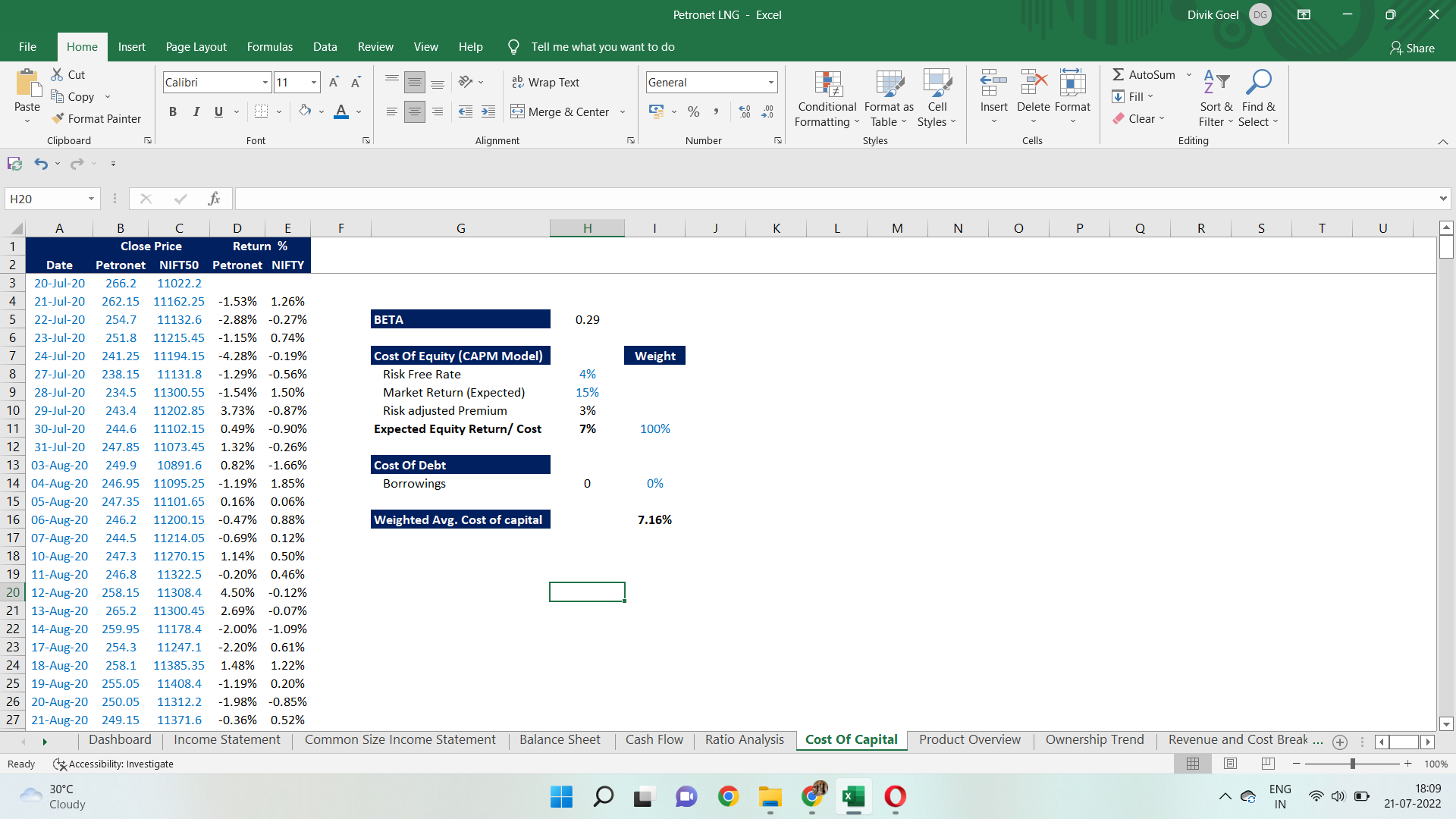Apply Comma Style number format
This screenshot has width=1456, height=819.
716,111
